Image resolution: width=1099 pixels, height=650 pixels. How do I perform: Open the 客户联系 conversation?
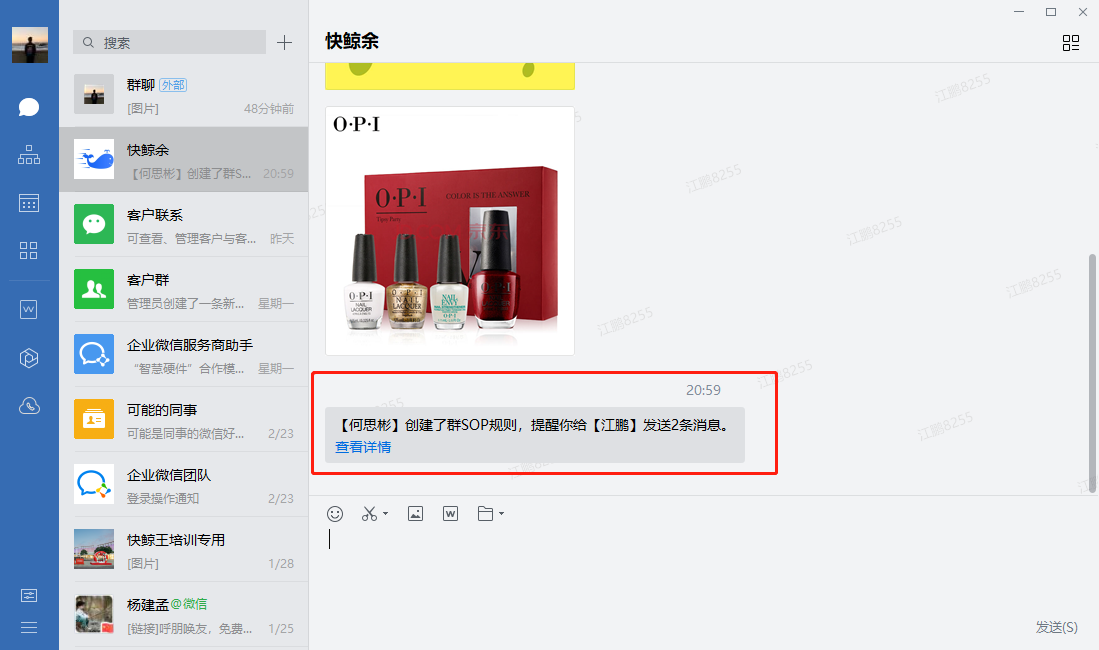[184, 224]
